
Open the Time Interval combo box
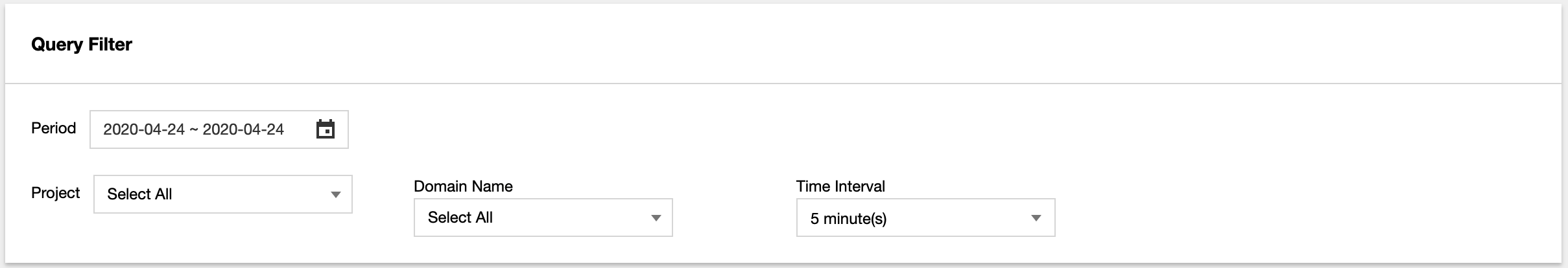click(x=925, y=218)
